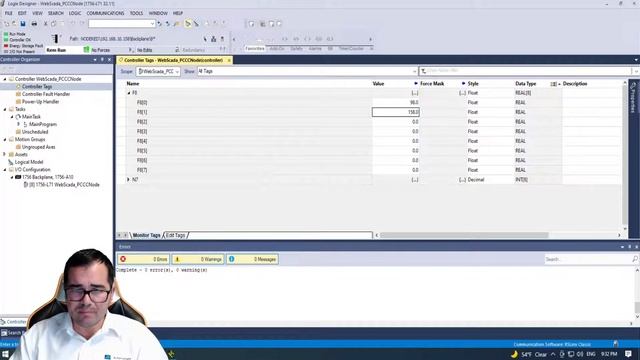Click the Logical Model icon in the tree
640x360 pixels.
pyautogui.click(x=11, y=162)
